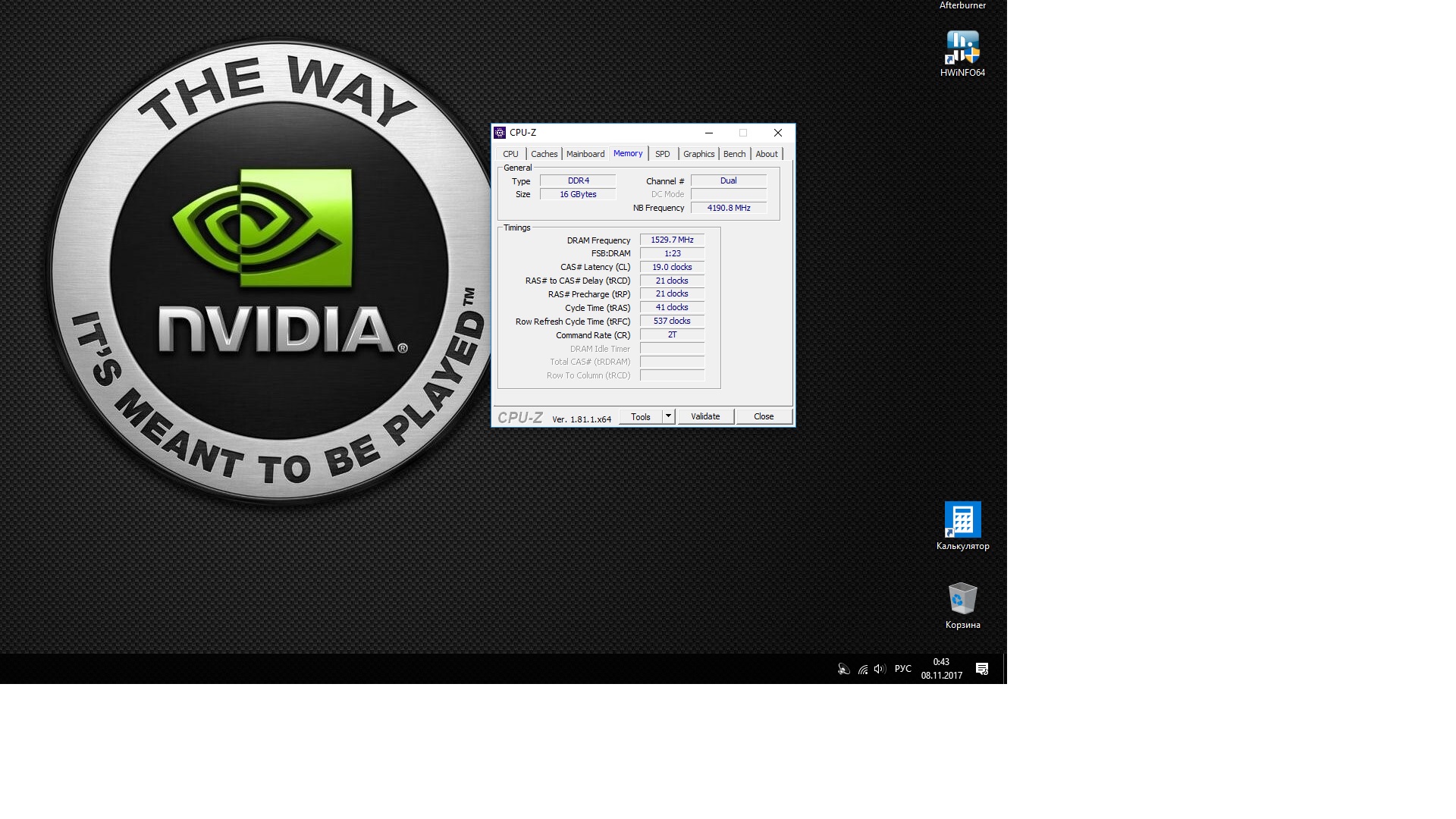
Task: Open the Mainboard tab
Action: coord(585,154)
